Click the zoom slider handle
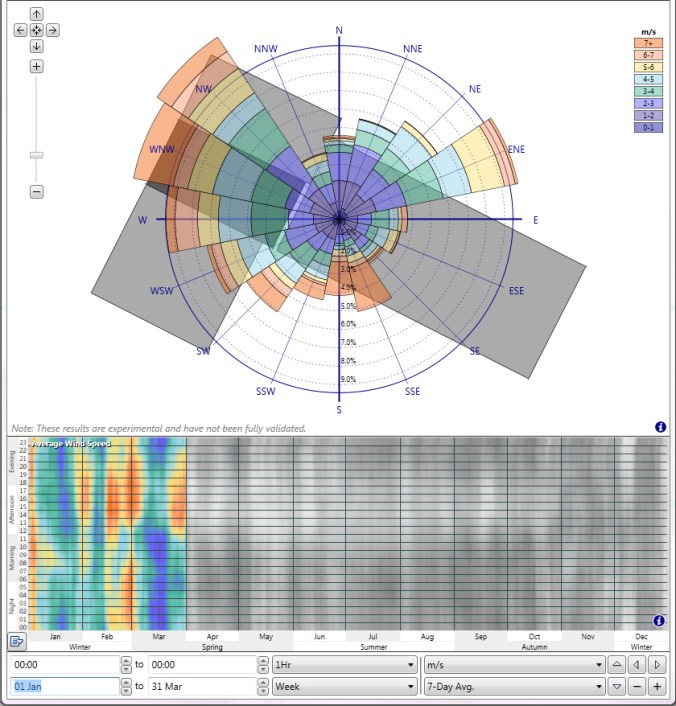The image size is (676, 706). [37, 155]
